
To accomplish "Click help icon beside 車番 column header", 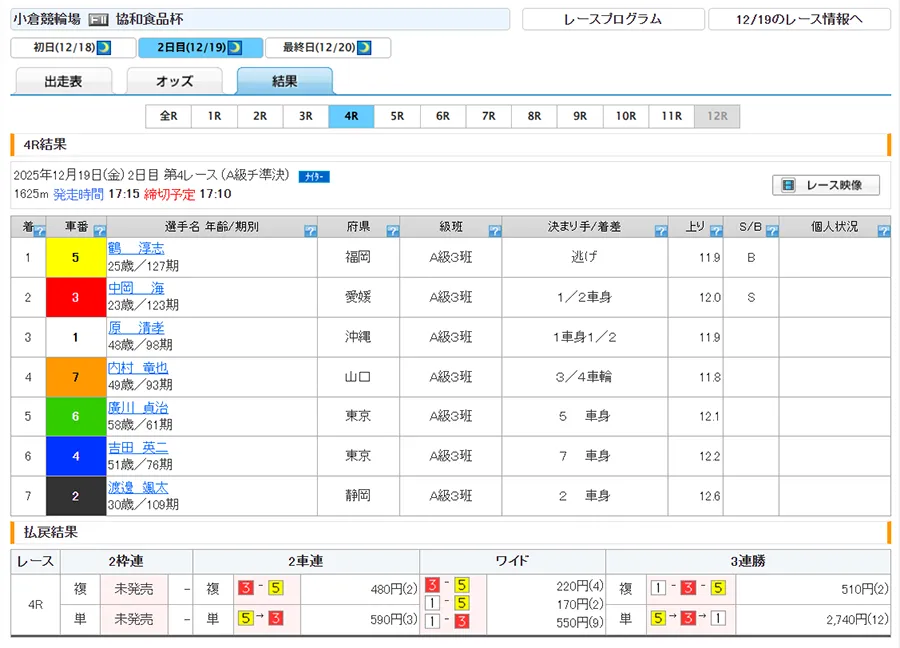I will (x=100, y=231).
